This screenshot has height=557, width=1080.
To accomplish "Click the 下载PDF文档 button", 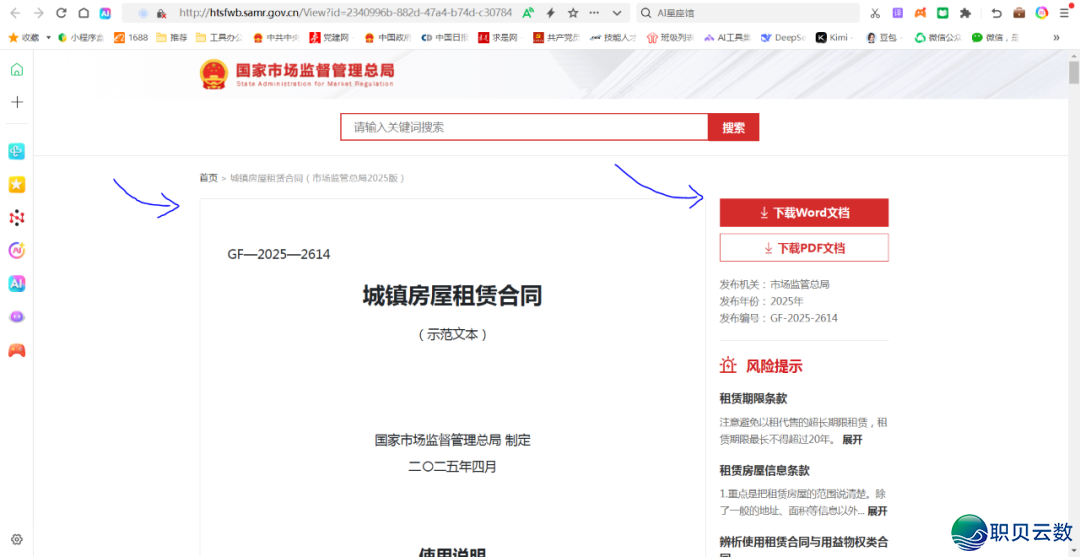I will [804, 248].
